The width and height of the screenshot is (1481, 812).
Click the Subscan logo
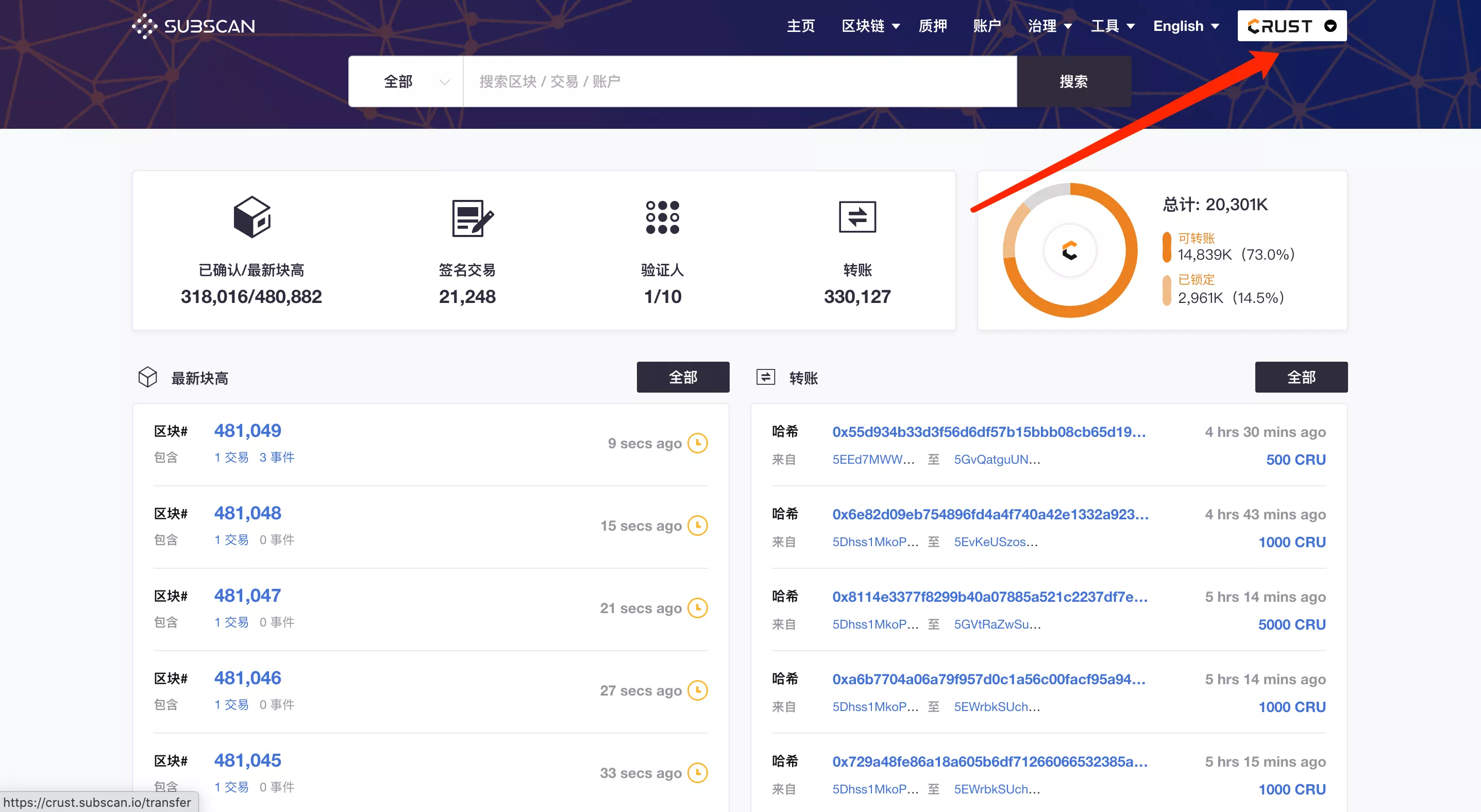tap(193, 26)
